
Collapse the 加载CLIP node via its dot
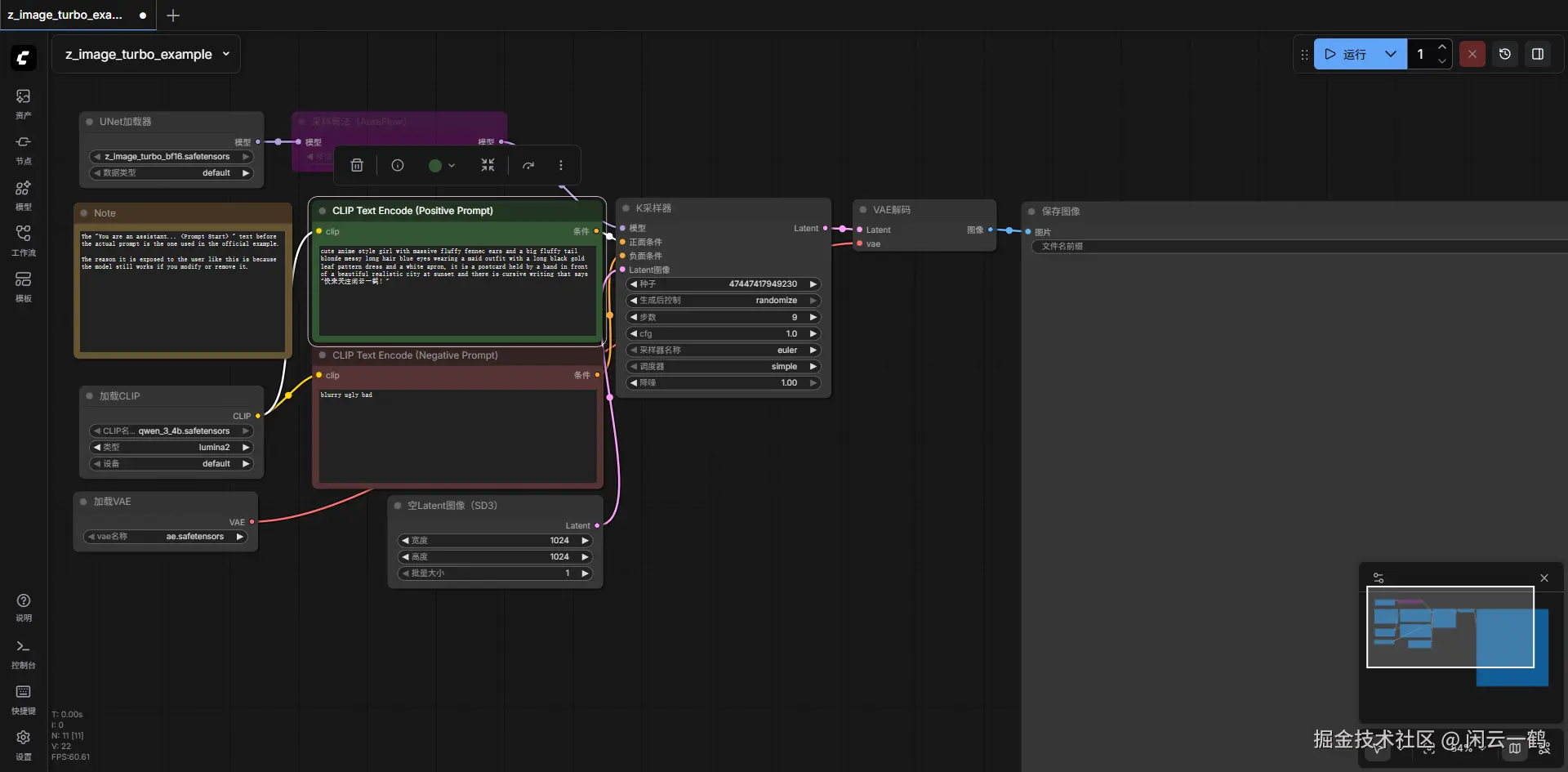pyautogui.click(x=89, y=396)
